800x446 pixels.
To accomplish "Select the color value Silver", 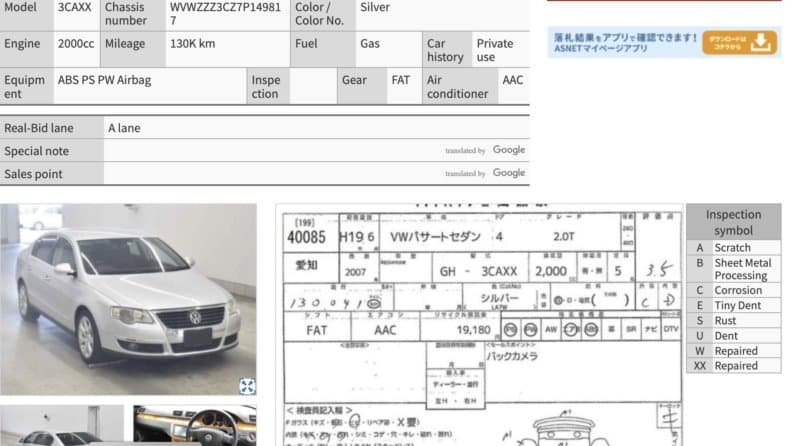I will 375,7.
